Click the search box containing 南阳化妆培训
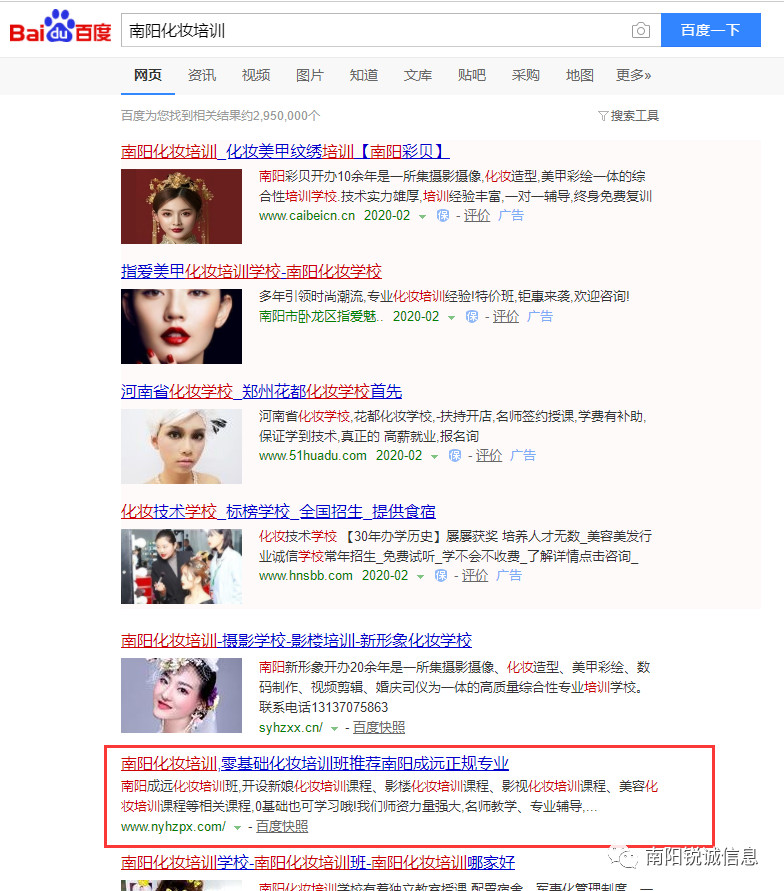This screenshot has width=784, height=891. tap(375, 31)
